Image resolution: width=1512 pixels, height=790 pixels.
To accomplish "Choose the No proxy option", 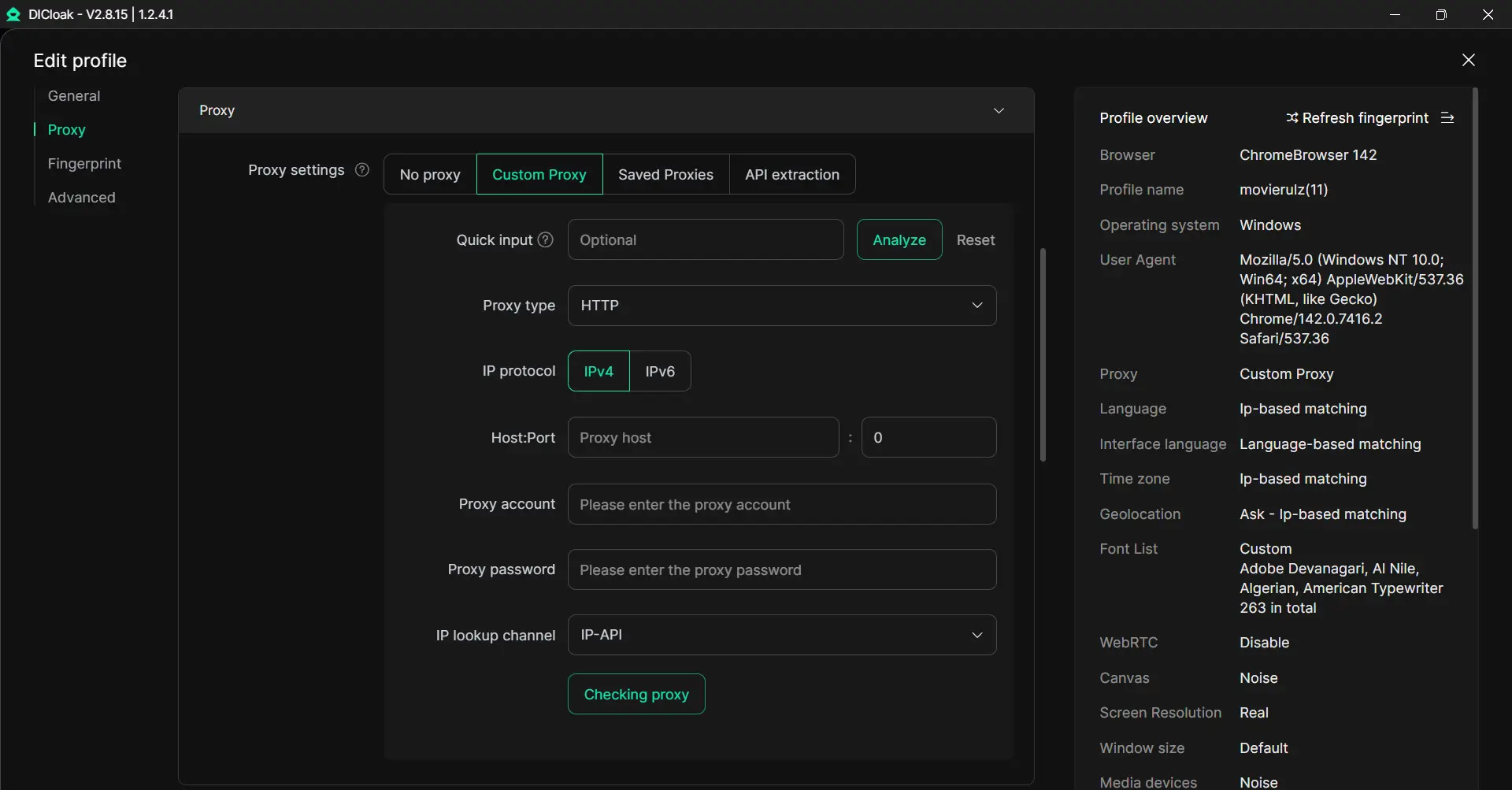I will click(430, 175).
